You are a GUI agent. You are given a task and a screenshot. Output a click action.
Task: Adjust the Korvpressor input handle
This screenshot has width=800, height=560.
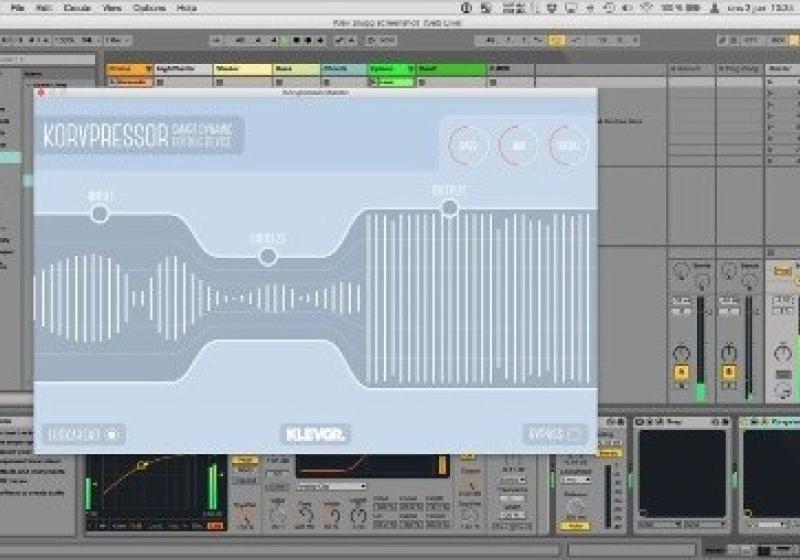[99, 213]
